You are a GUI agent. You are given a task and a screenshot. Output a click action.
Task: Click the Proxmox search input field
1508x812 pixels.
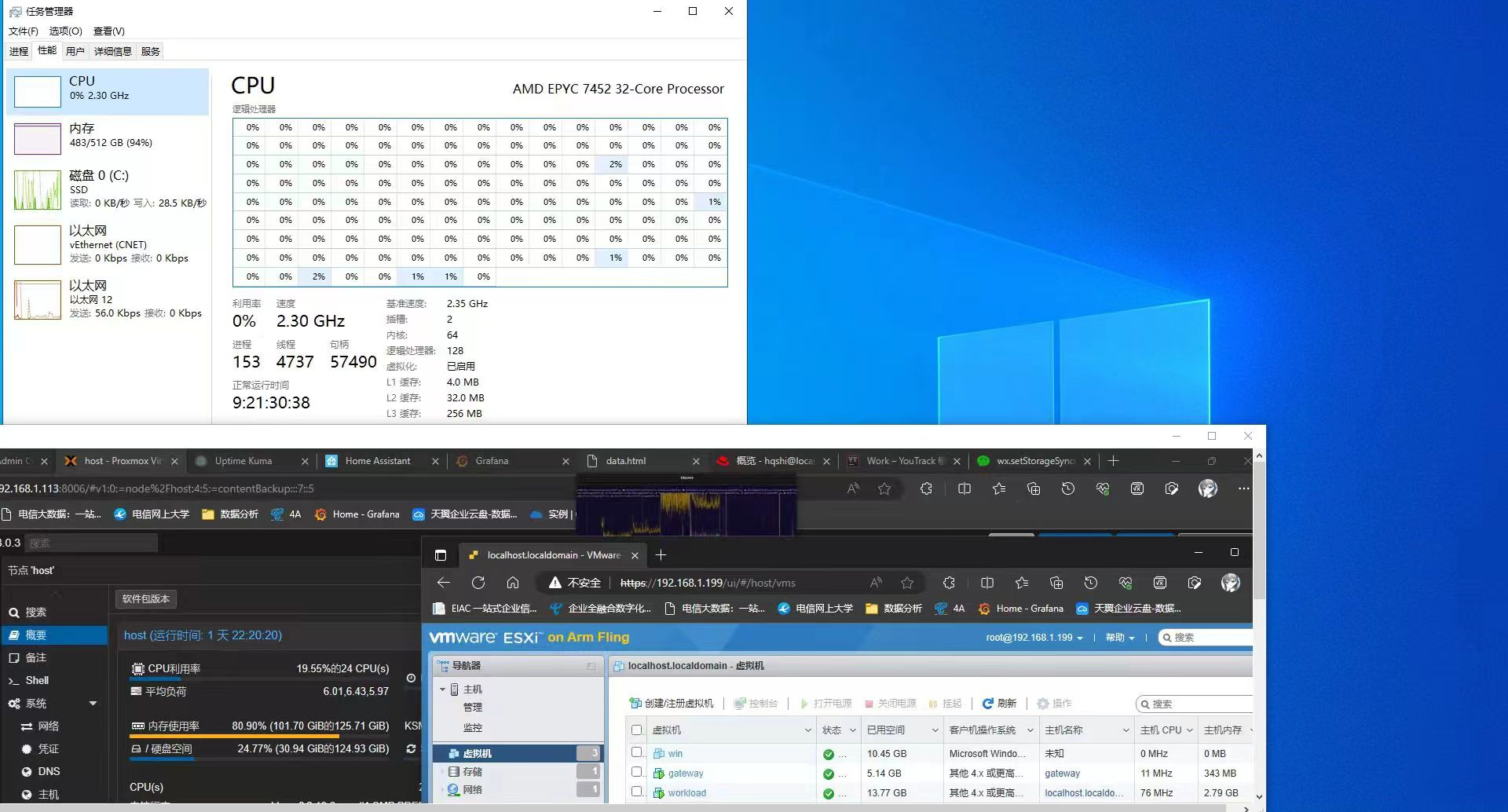click(x=91, y=543)
